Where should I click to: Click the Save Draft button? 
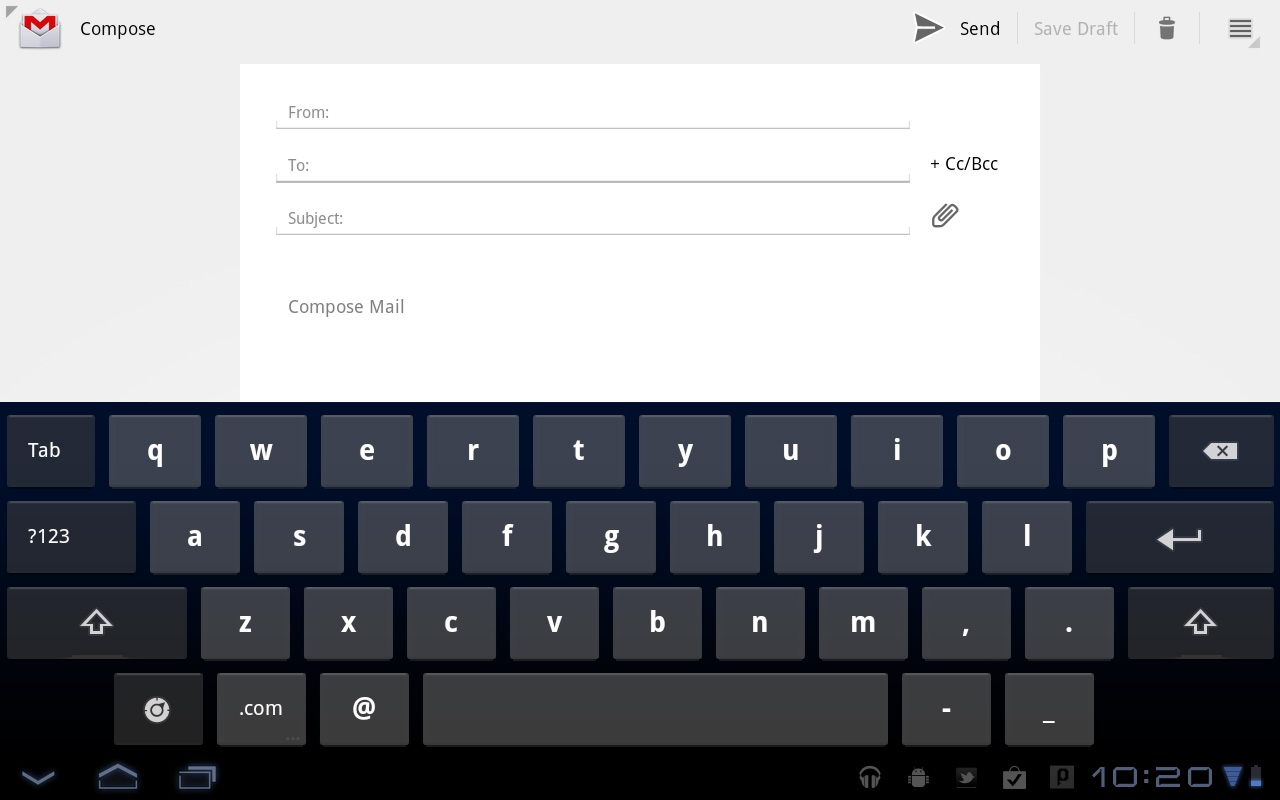[1076, 28]
